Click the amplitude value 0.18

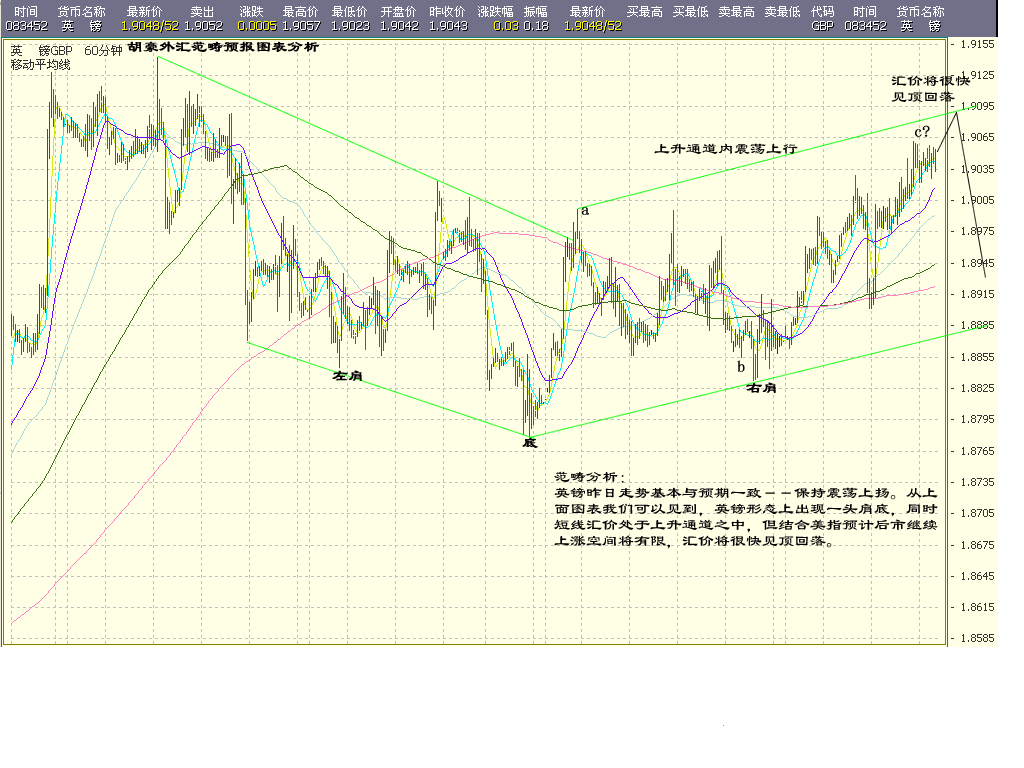536,26
